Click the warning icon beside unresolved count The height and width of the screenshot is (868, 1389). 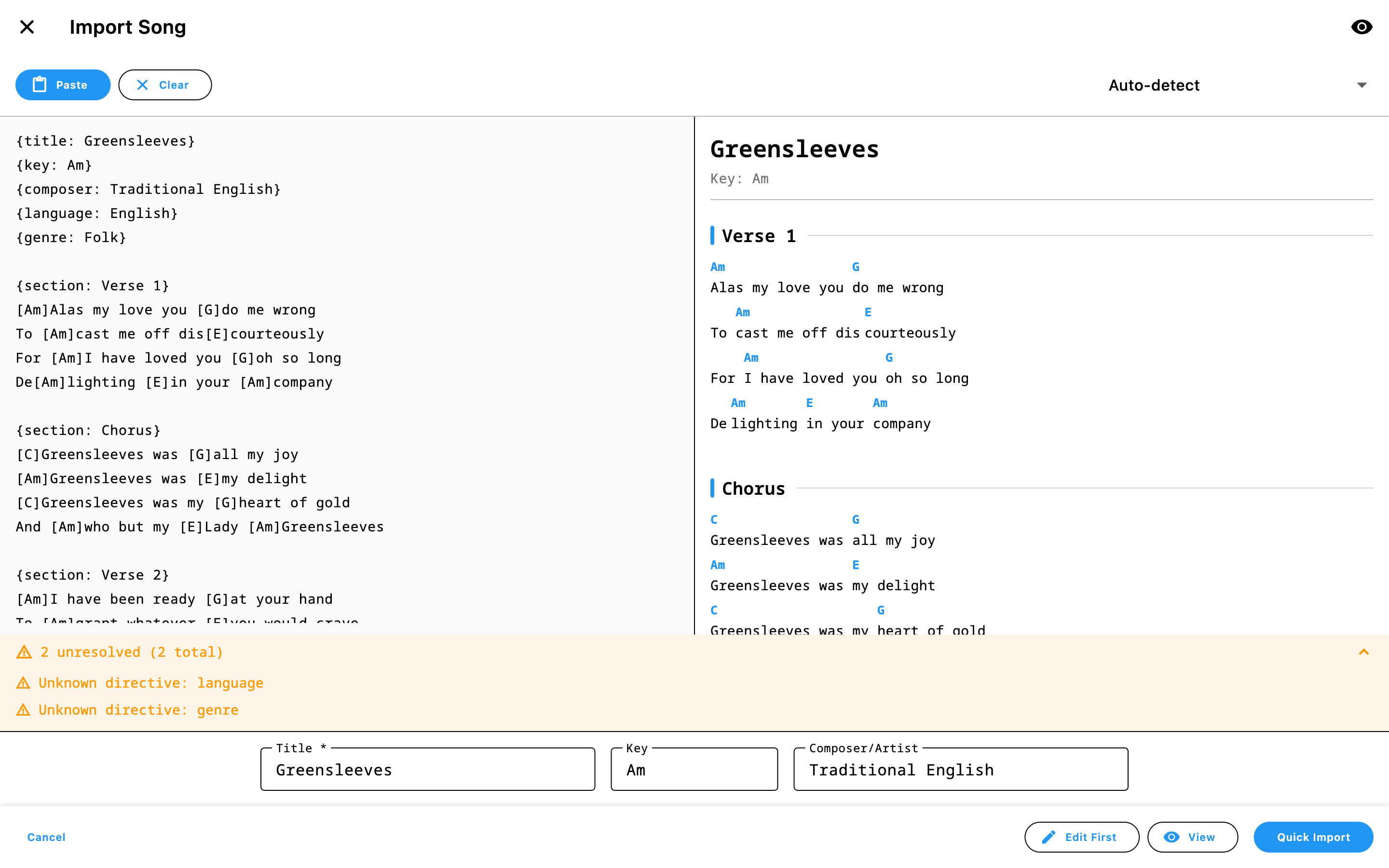[24, 652]
